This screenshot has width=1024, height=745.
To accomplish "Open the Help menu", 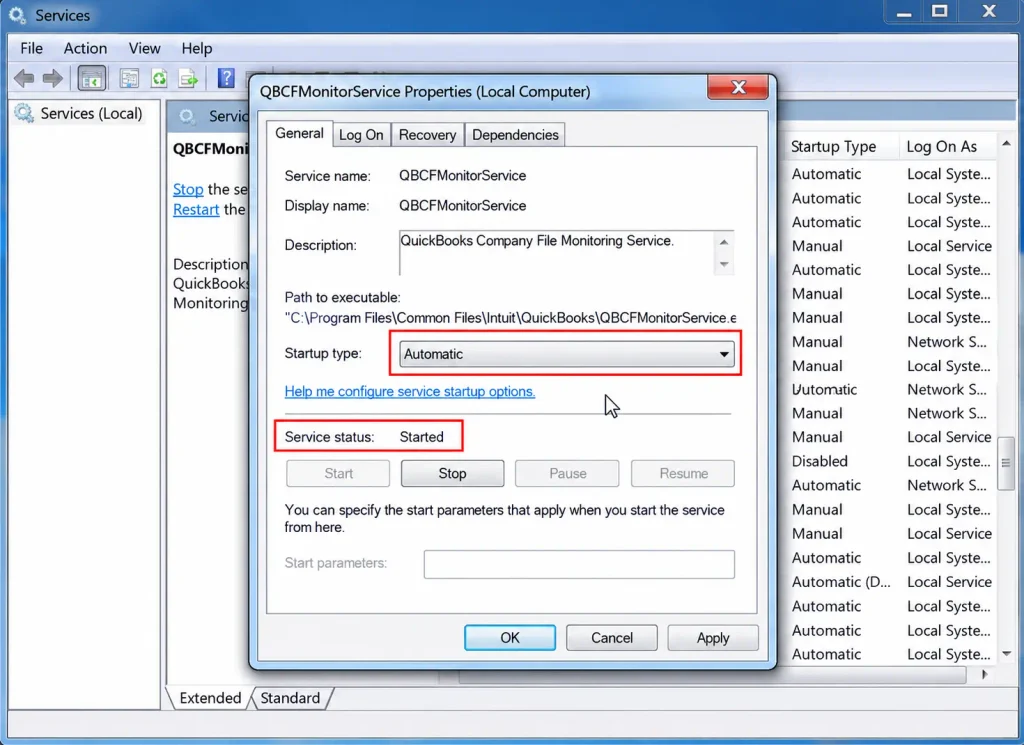I will tap(197, 48).
